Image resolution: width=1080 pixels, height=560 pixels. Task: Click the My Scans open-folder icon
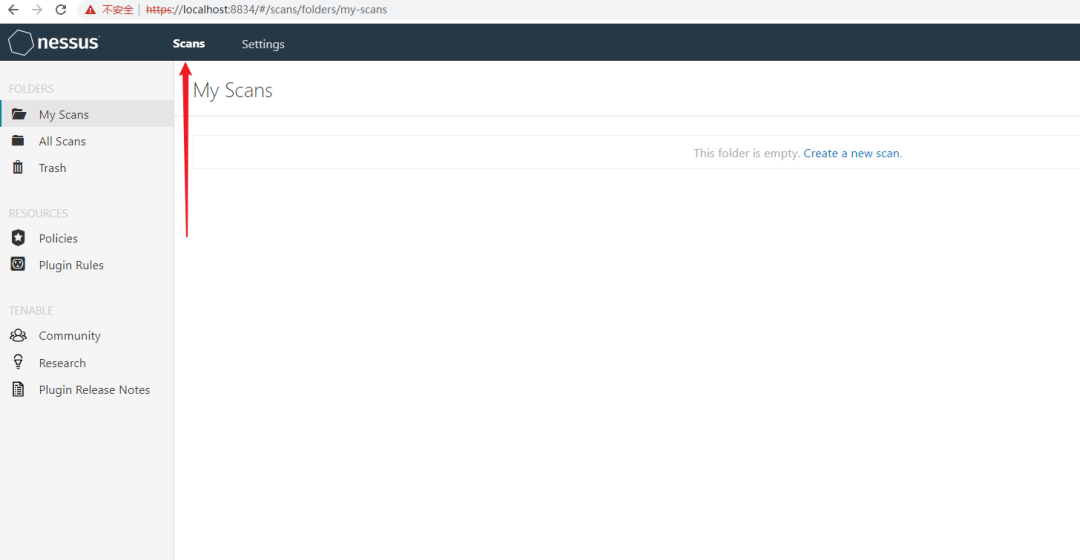[x=19, y=114]
